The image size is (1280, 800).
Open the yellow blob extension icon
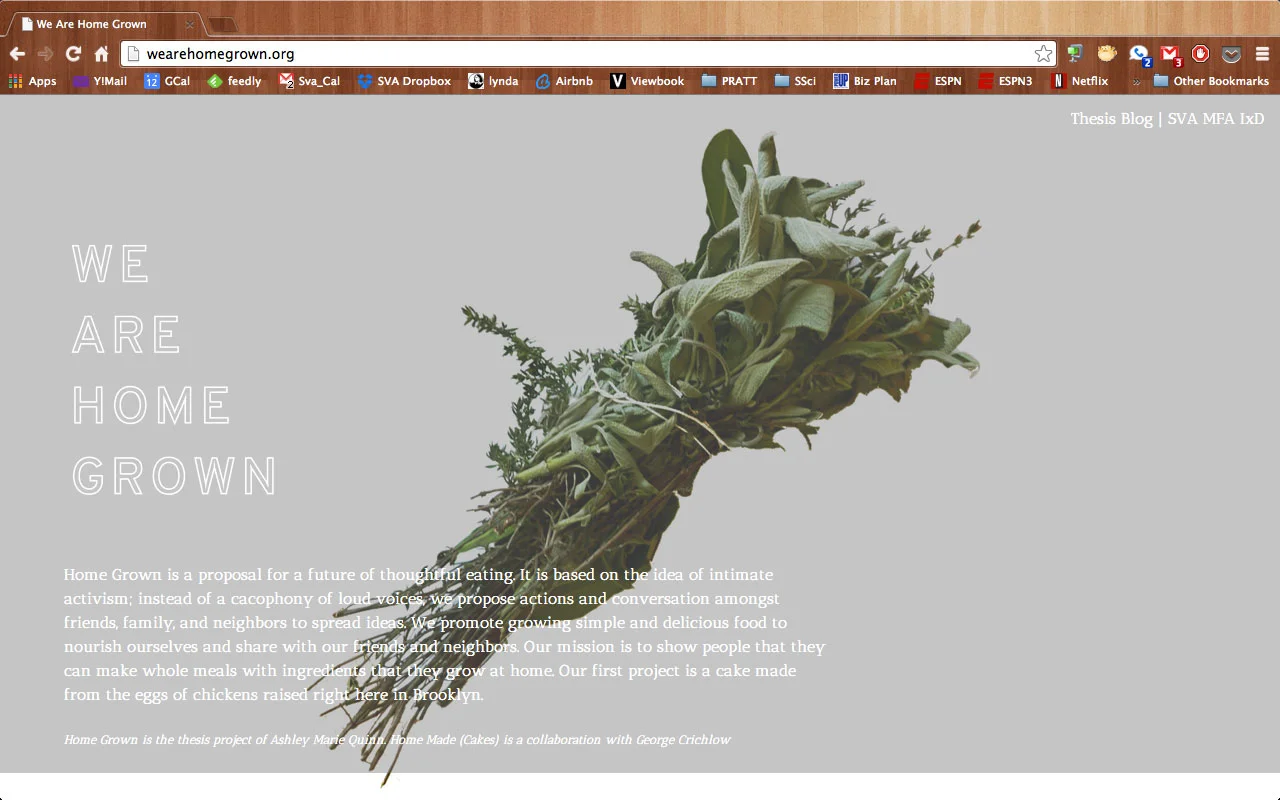(x=1106, y=54)
